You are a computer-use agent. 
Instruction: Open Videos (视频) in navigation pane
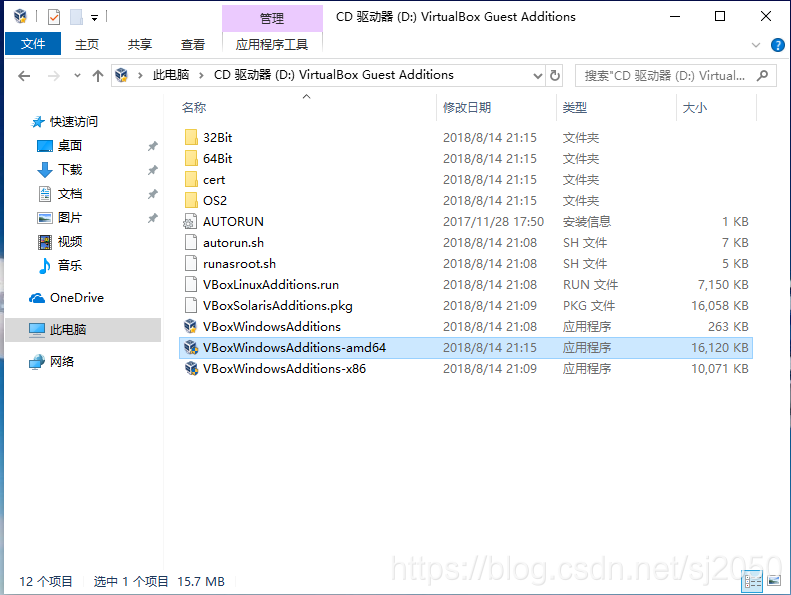[x=70, y=242]
